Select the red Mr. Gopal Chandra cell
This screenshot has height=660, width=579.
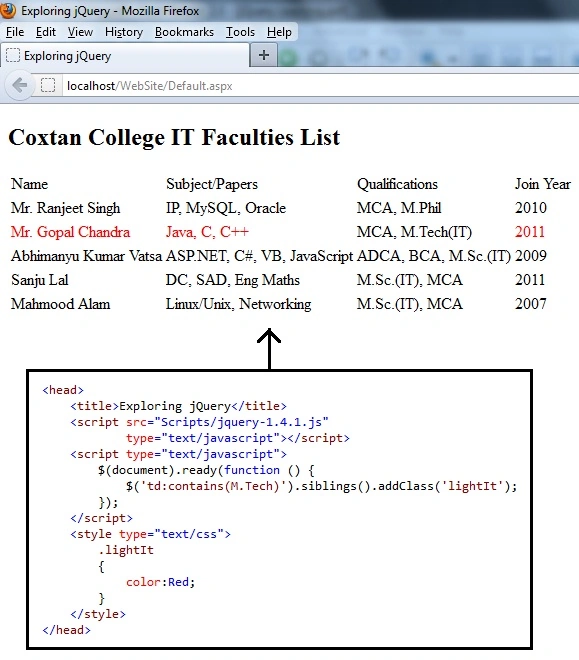pos(71,232)
